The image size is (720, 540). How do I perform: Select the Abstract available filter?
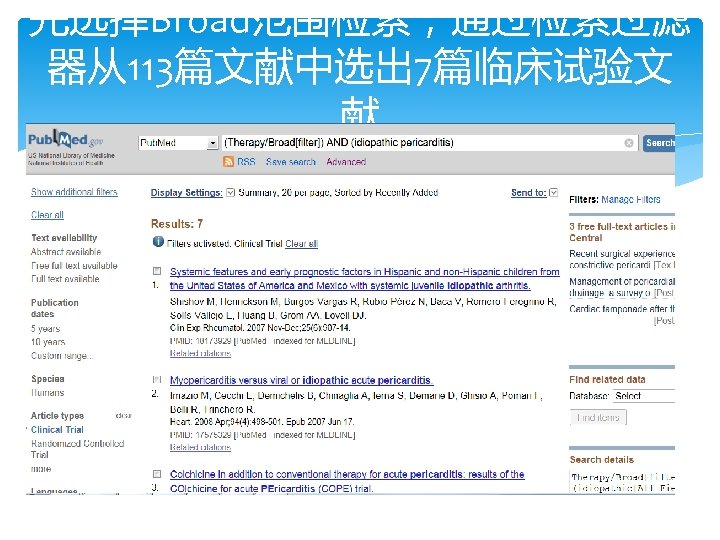[x=66, y=252]
